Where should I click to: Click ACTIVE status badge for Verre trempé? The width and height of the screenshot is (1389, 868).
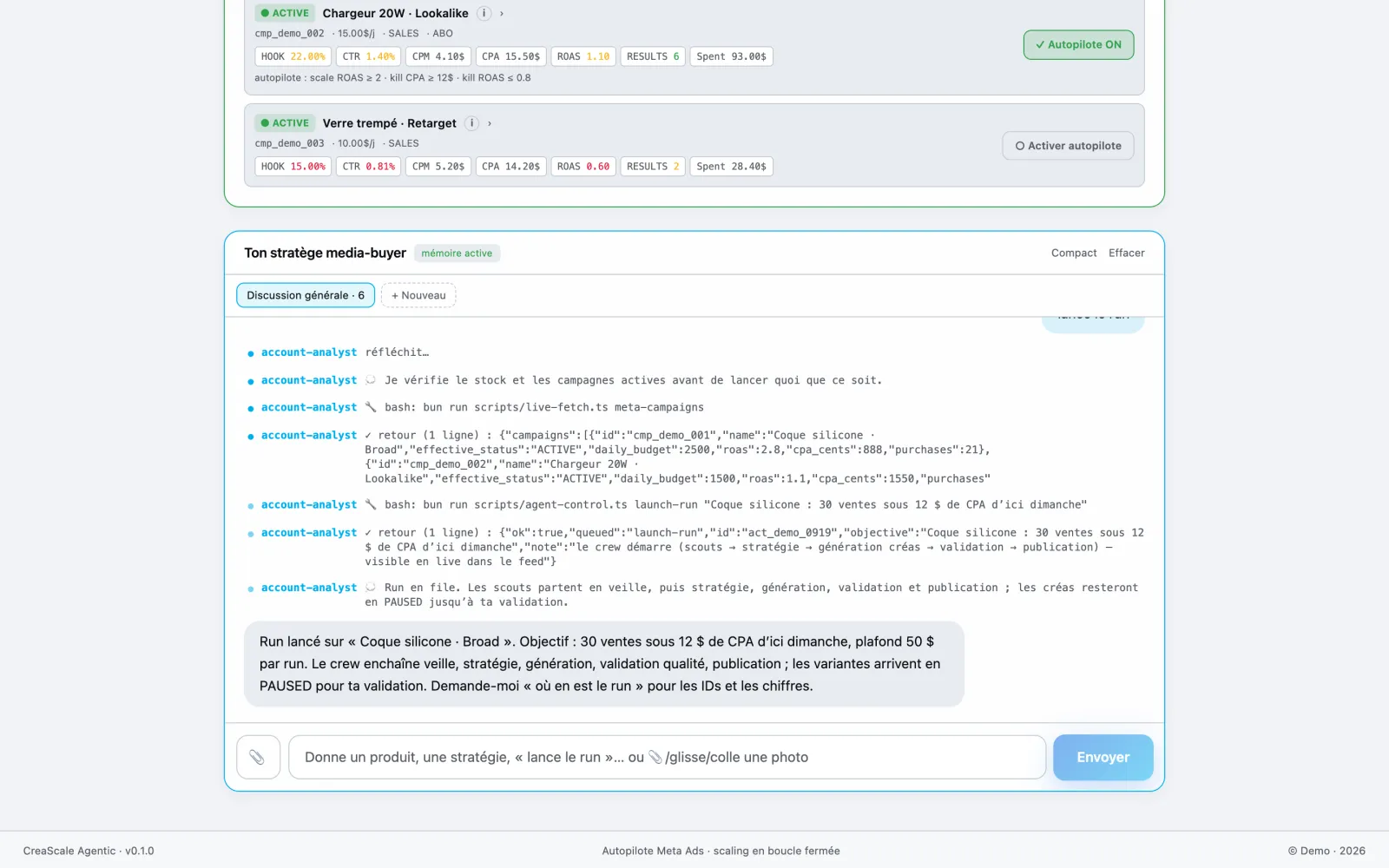coord(285,123)
